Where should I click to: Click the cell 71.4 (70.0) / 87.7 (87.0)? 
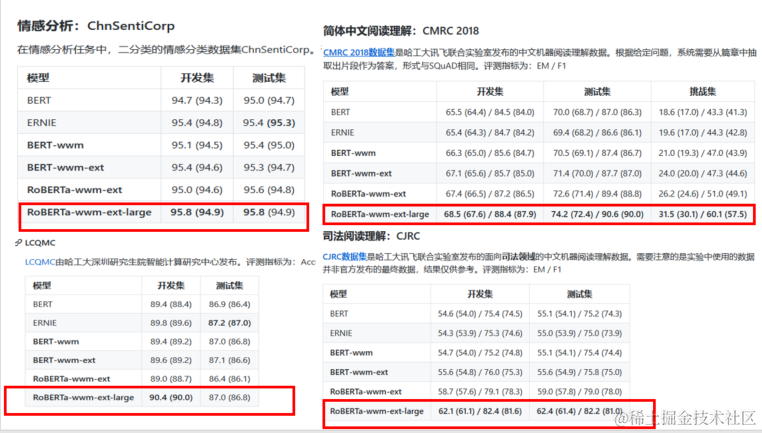tap(597, 173)
